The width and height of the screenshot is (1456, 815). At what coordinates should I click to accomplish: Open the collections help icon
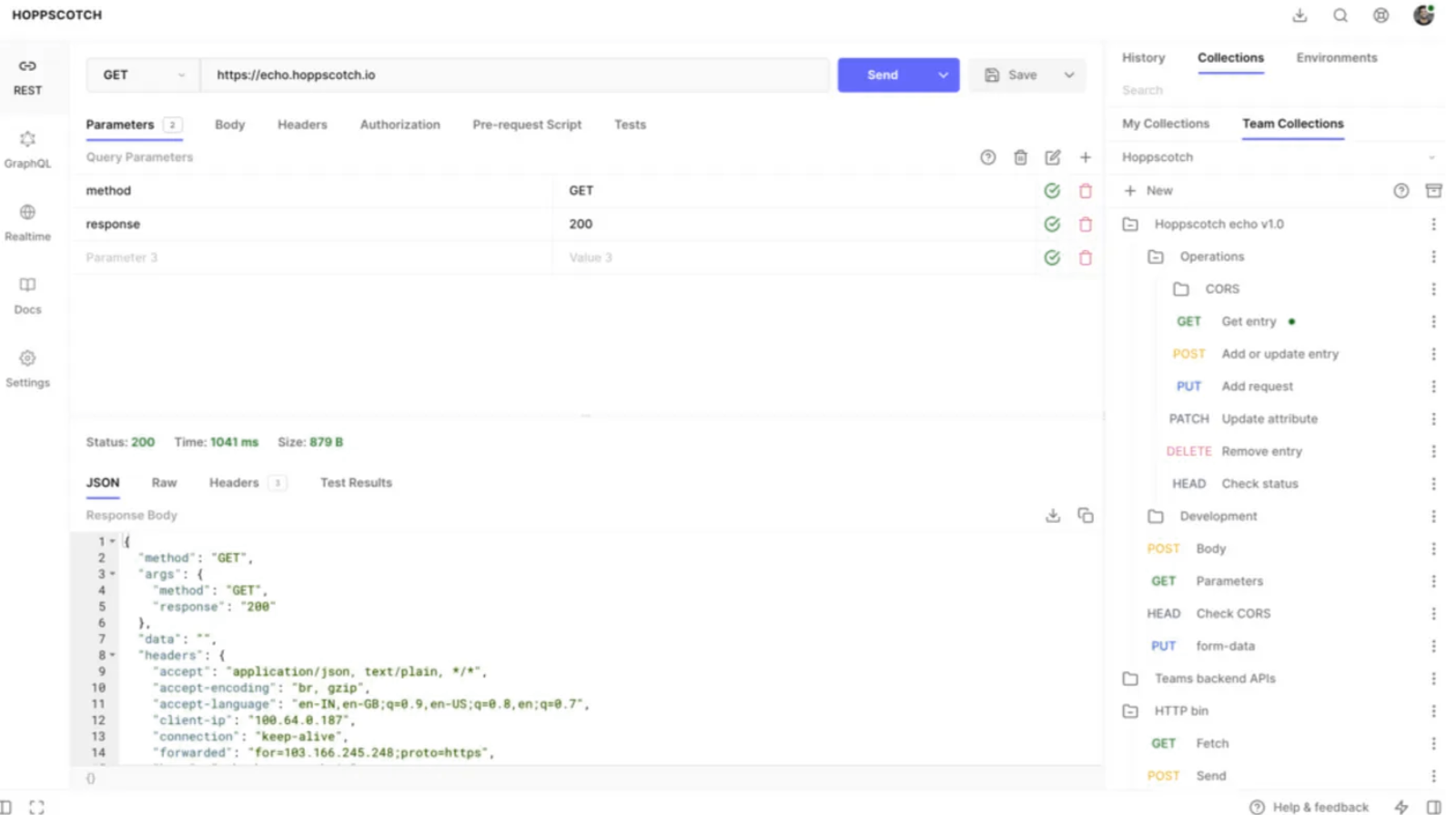click(1401, 191)
